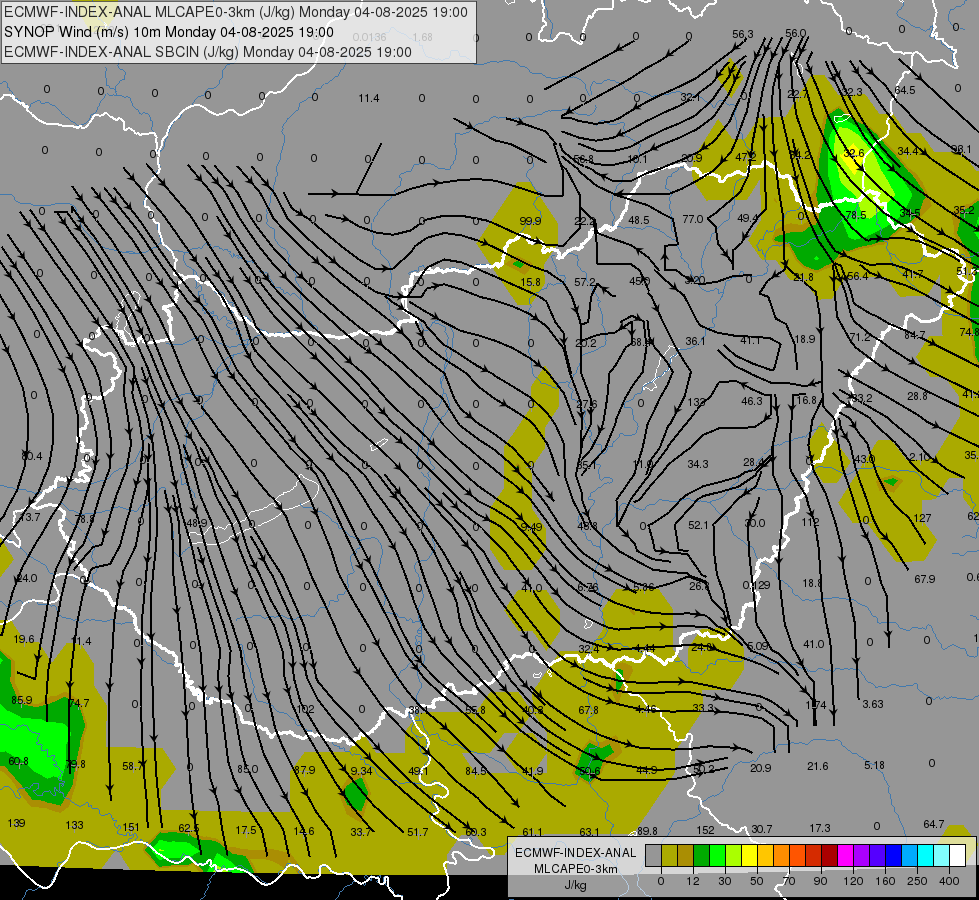Click the legend tick label 50
The width and height of the screenshot is (979, 900).
tap(756, 881)
